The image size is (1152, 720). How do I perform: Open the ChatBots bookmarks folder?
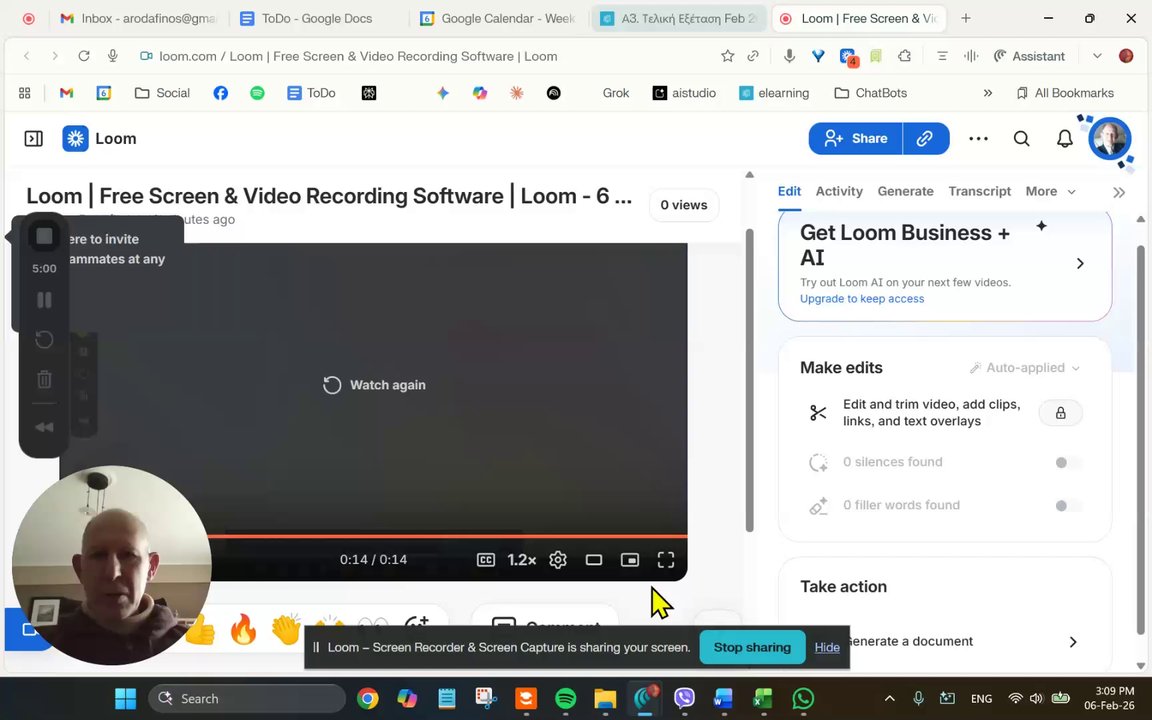(x=871, y=93)
